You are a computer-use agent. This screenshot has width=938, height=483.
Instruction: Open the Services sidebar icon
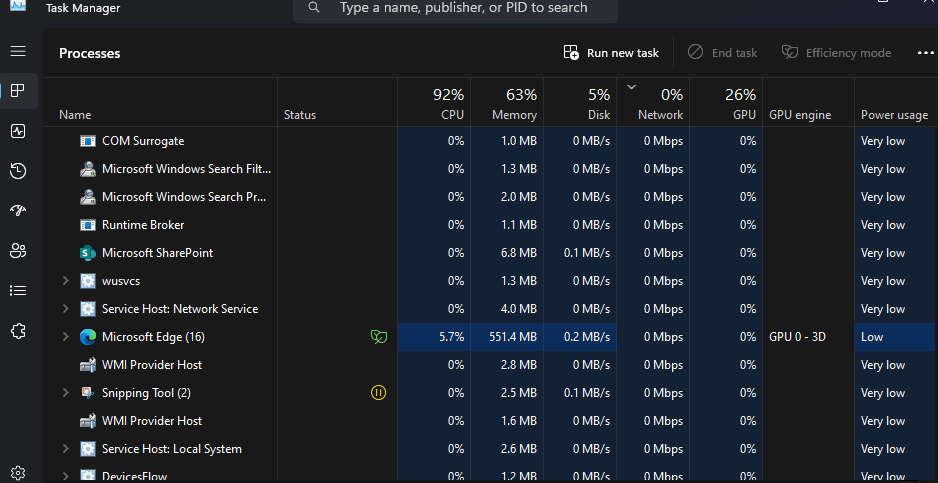[18, 330]
